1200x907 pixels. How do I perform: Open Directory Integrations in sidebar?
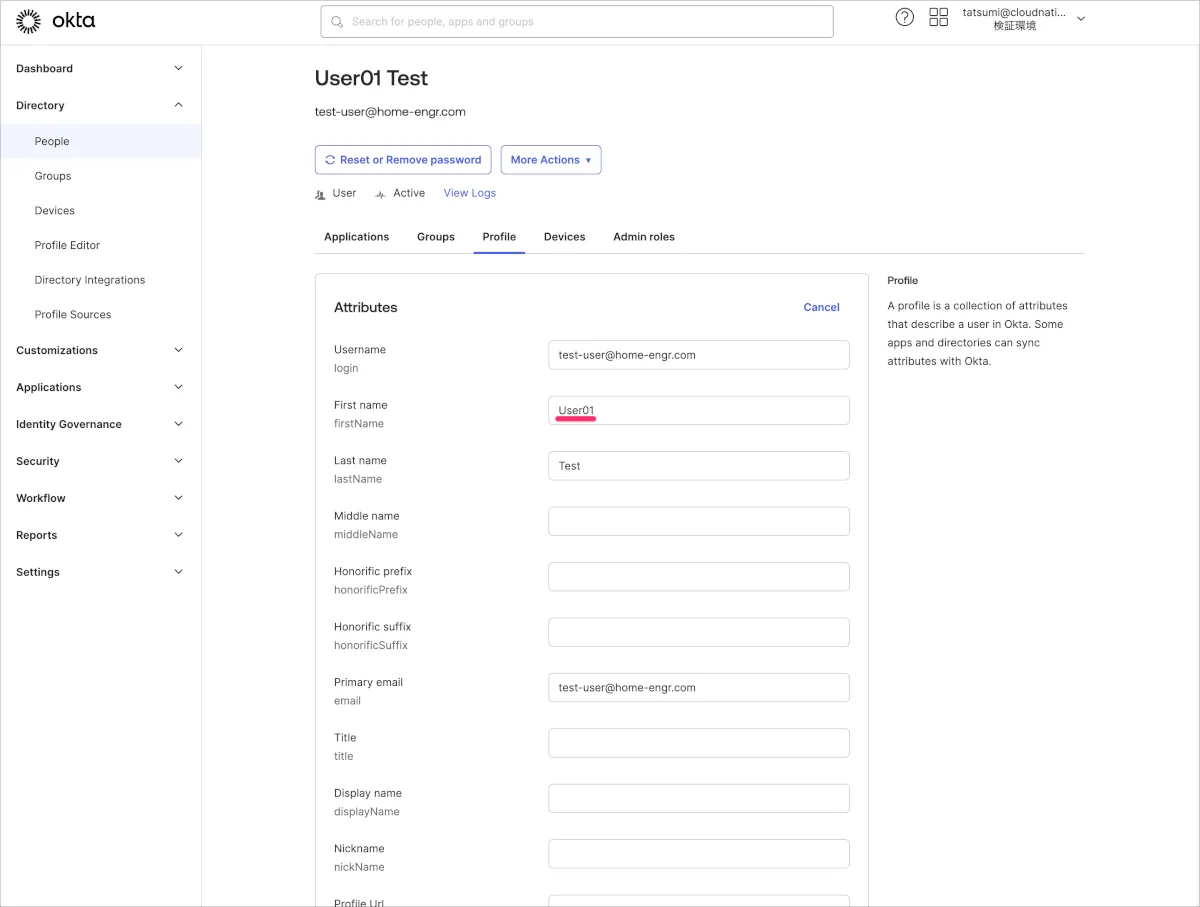pyautogui.click(x=89, y=280)
